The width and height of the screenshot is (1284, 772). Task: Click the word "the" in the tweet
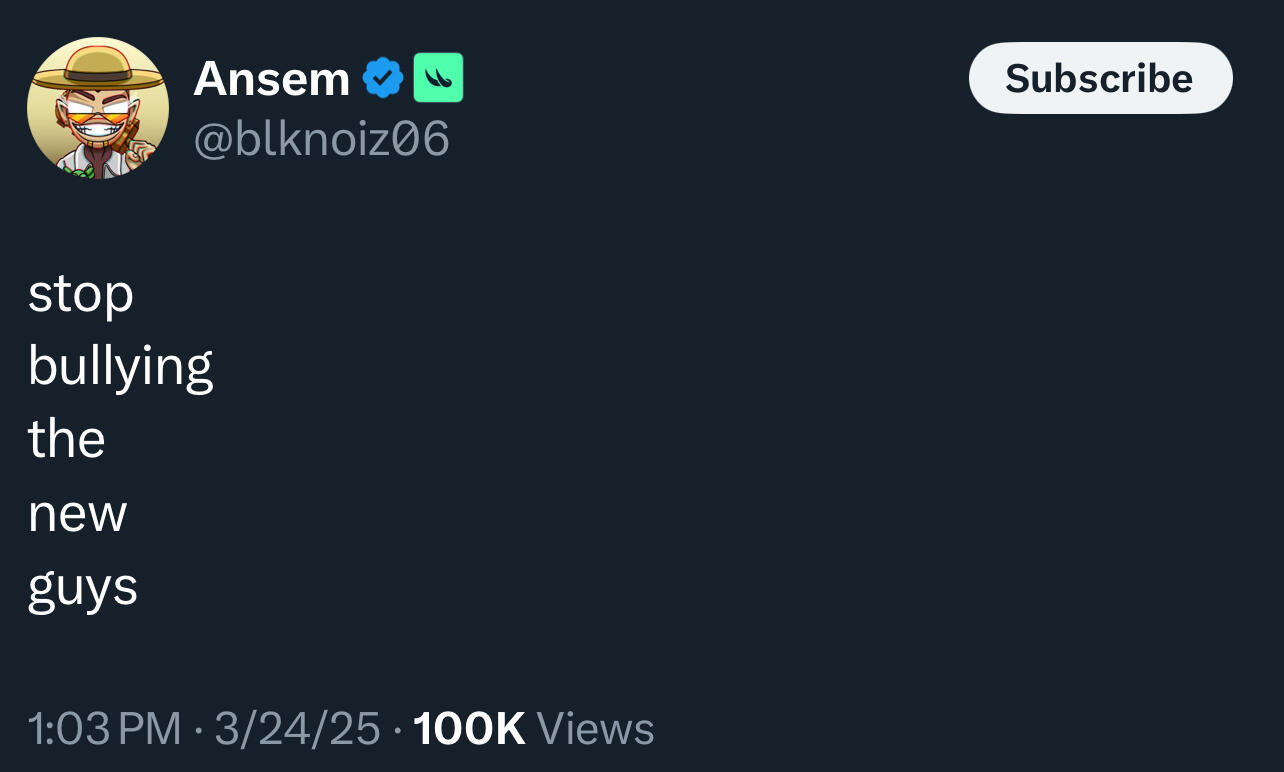[x=67, y=440]
